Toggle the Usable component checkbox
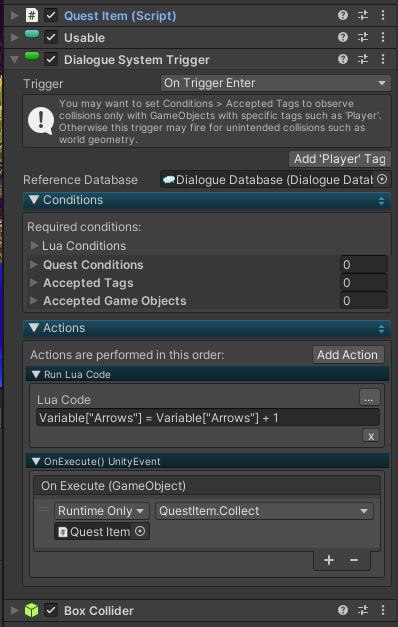The width and height of the screenshot is (398, 627). (x=51, y=38)
